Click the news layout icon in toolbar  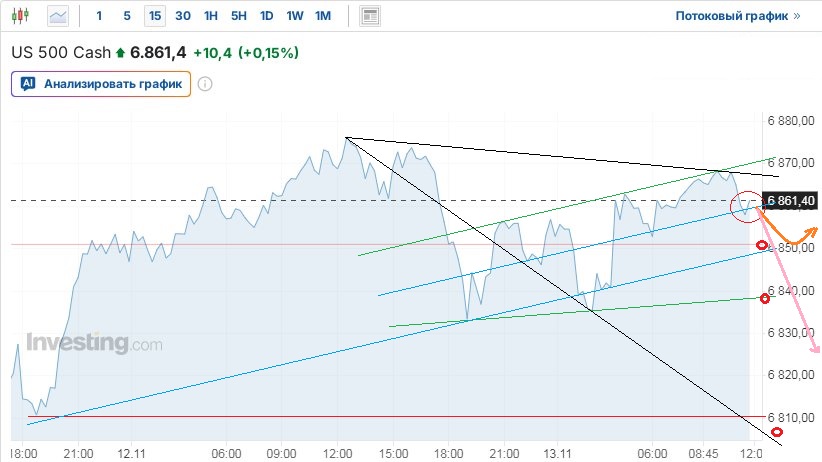pos(370,16)
